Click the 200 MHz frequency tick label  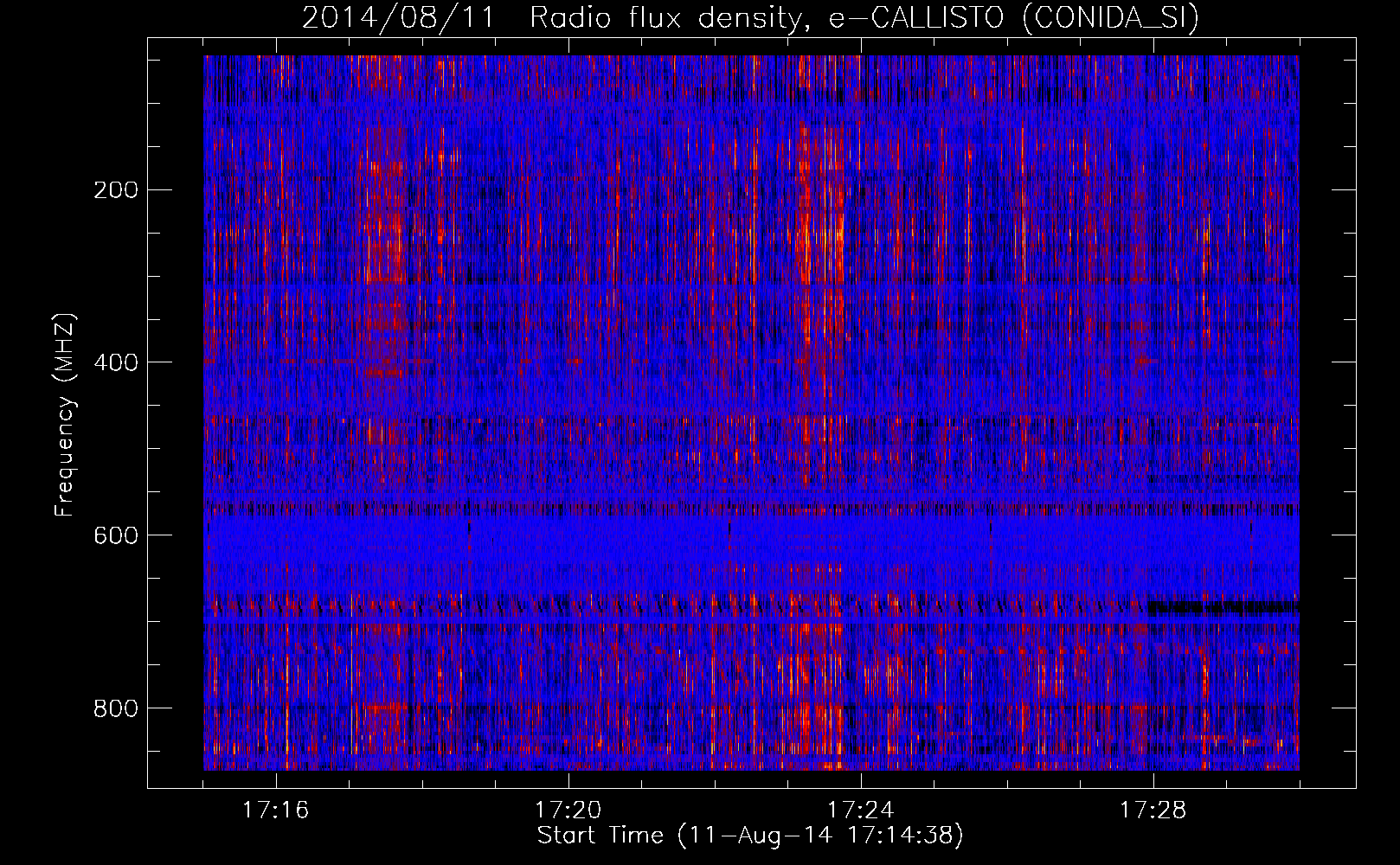tap(115, 189)
